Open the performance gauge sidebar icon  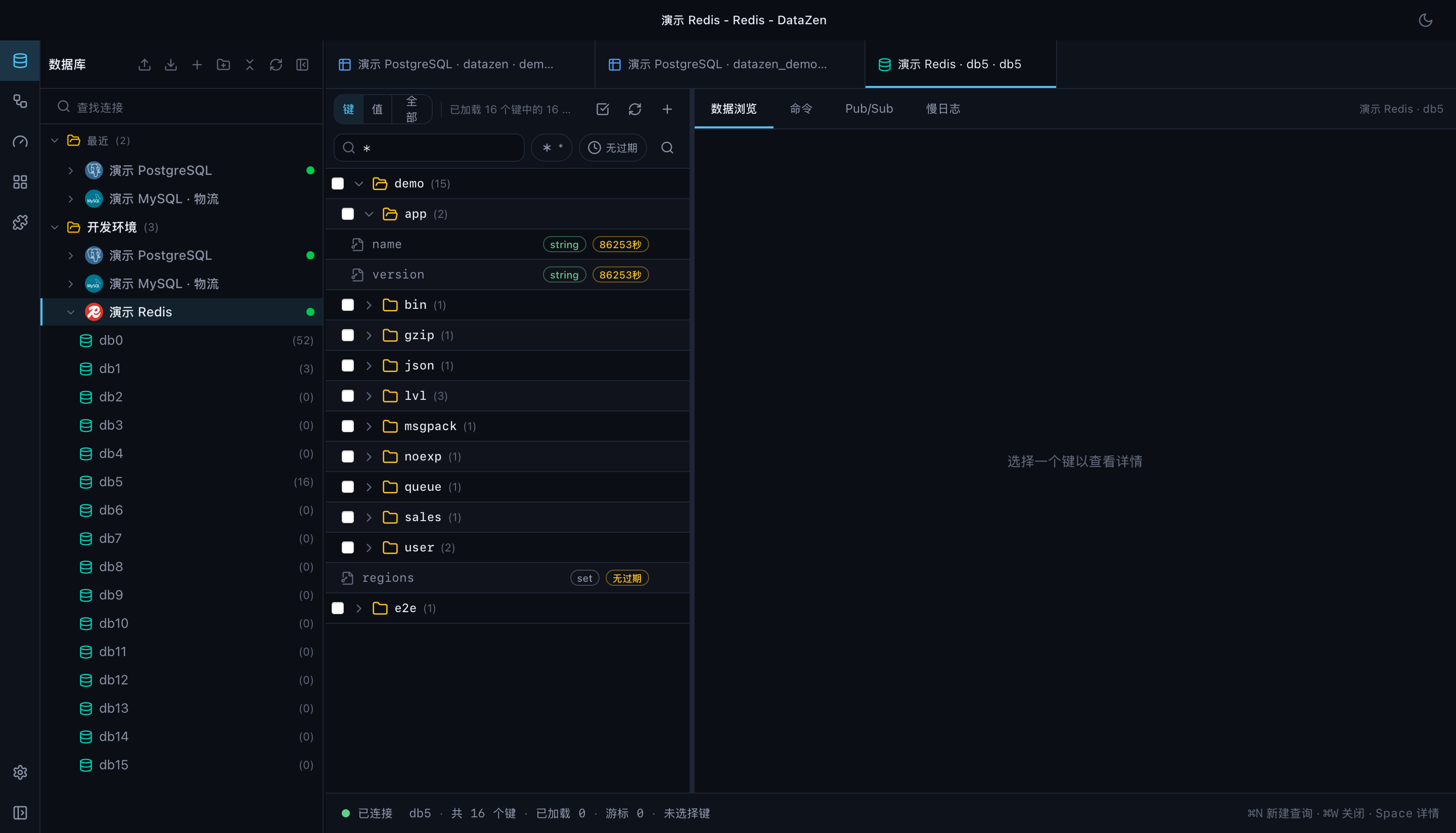(20, 142)
